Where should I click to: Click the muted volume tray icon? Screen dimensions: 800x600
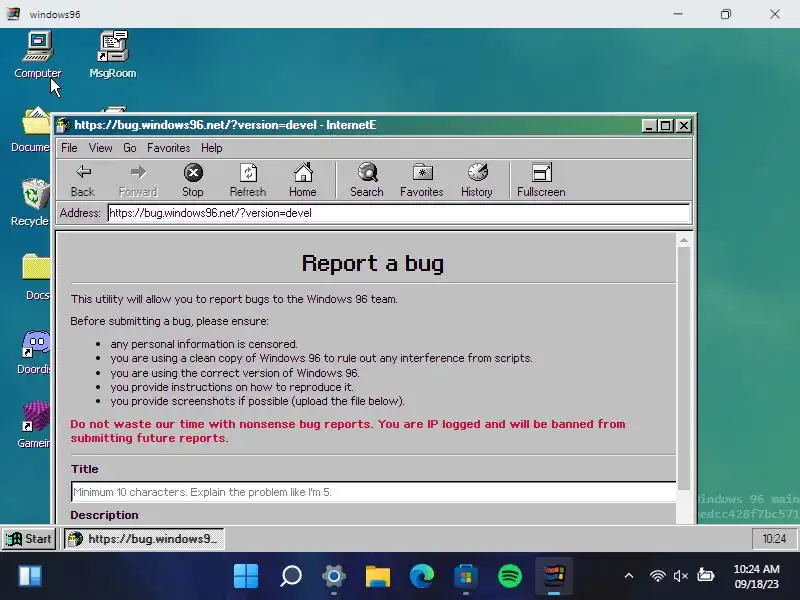coord(681,576)
